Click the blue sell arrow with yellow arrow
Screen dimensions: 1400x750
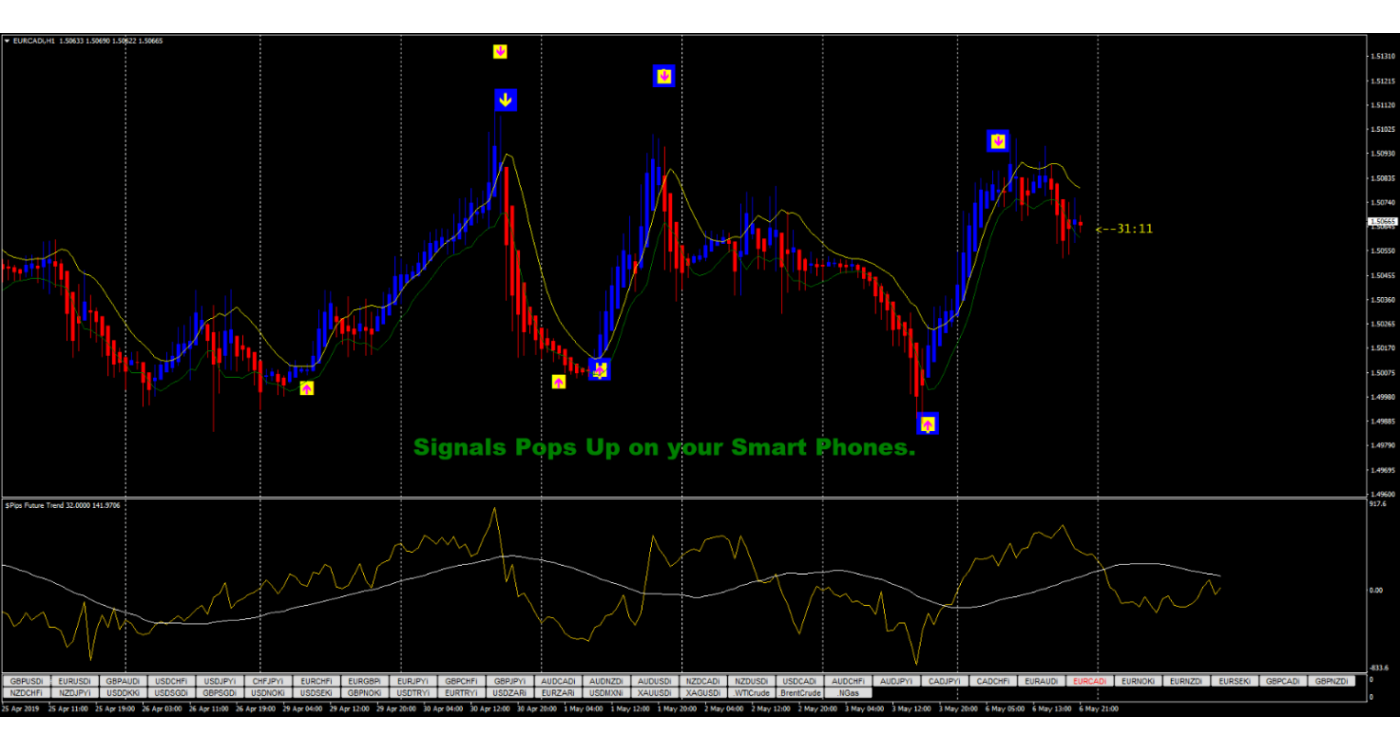(506, 100)
